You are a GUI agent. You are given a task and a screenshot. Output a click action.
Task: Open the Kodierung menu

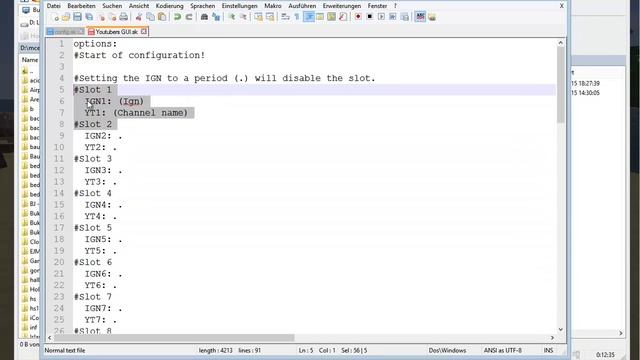click(x=169, y=6)
